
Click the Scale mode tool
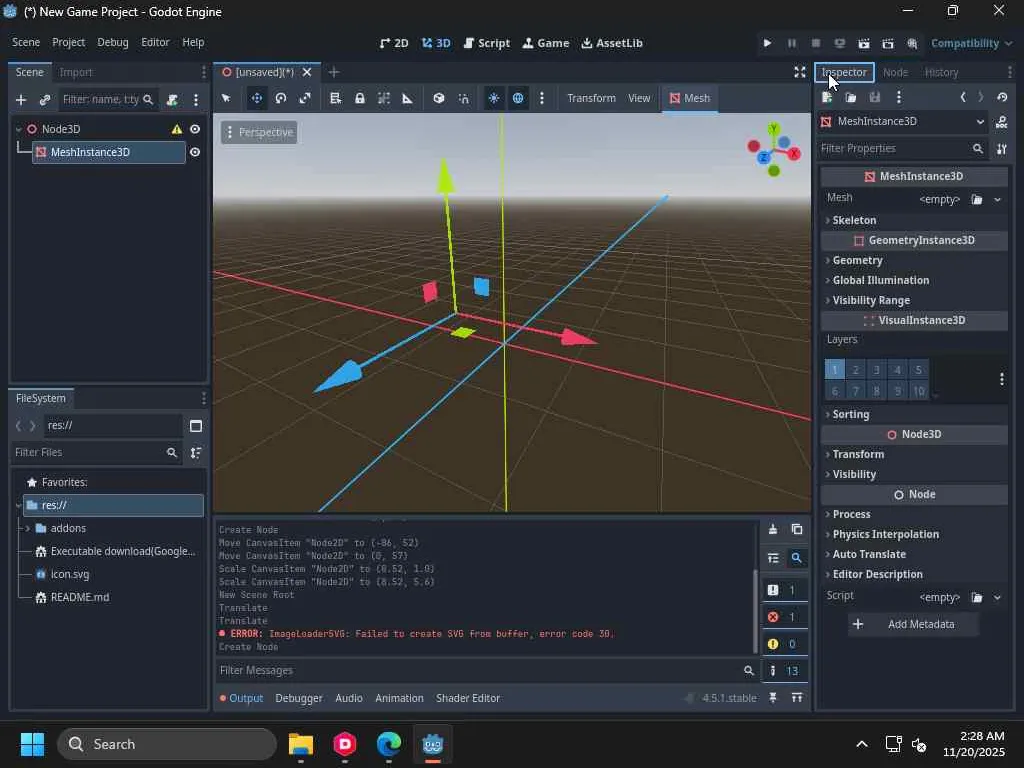[305, 98]
